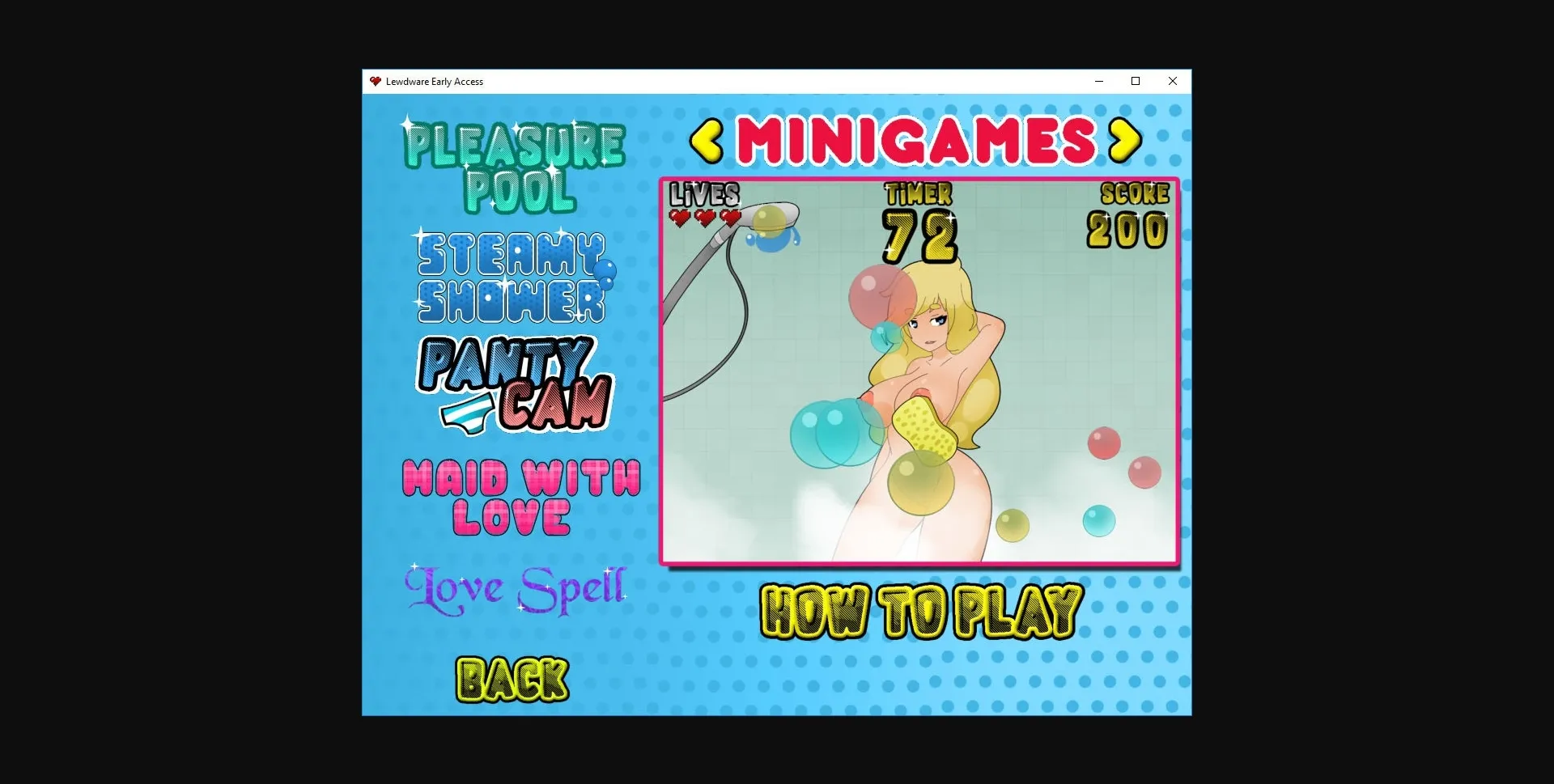1554x784 pixels.
Task: Click the Back button
Action: [x=513, y=678]
